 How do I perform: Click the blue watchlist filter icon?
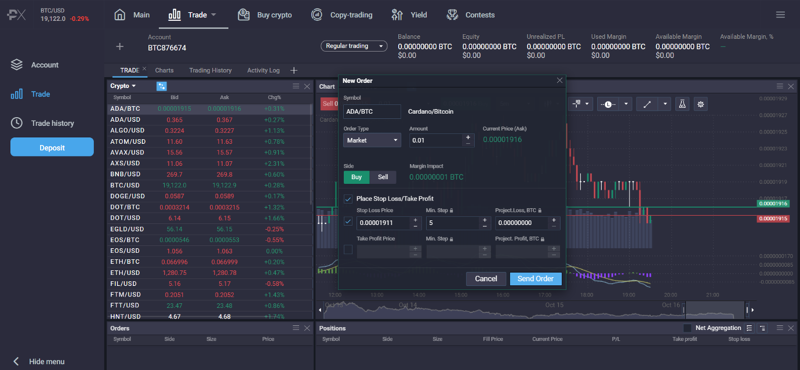(161, 86)
